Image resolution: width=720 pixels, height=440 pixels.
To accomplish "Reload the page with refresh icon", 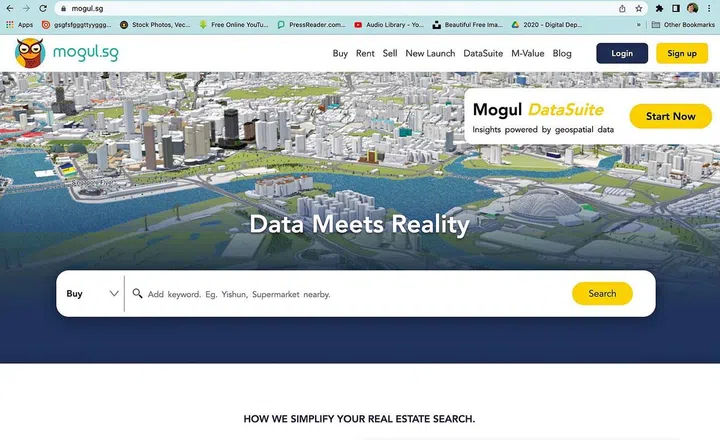I will 43,8.
